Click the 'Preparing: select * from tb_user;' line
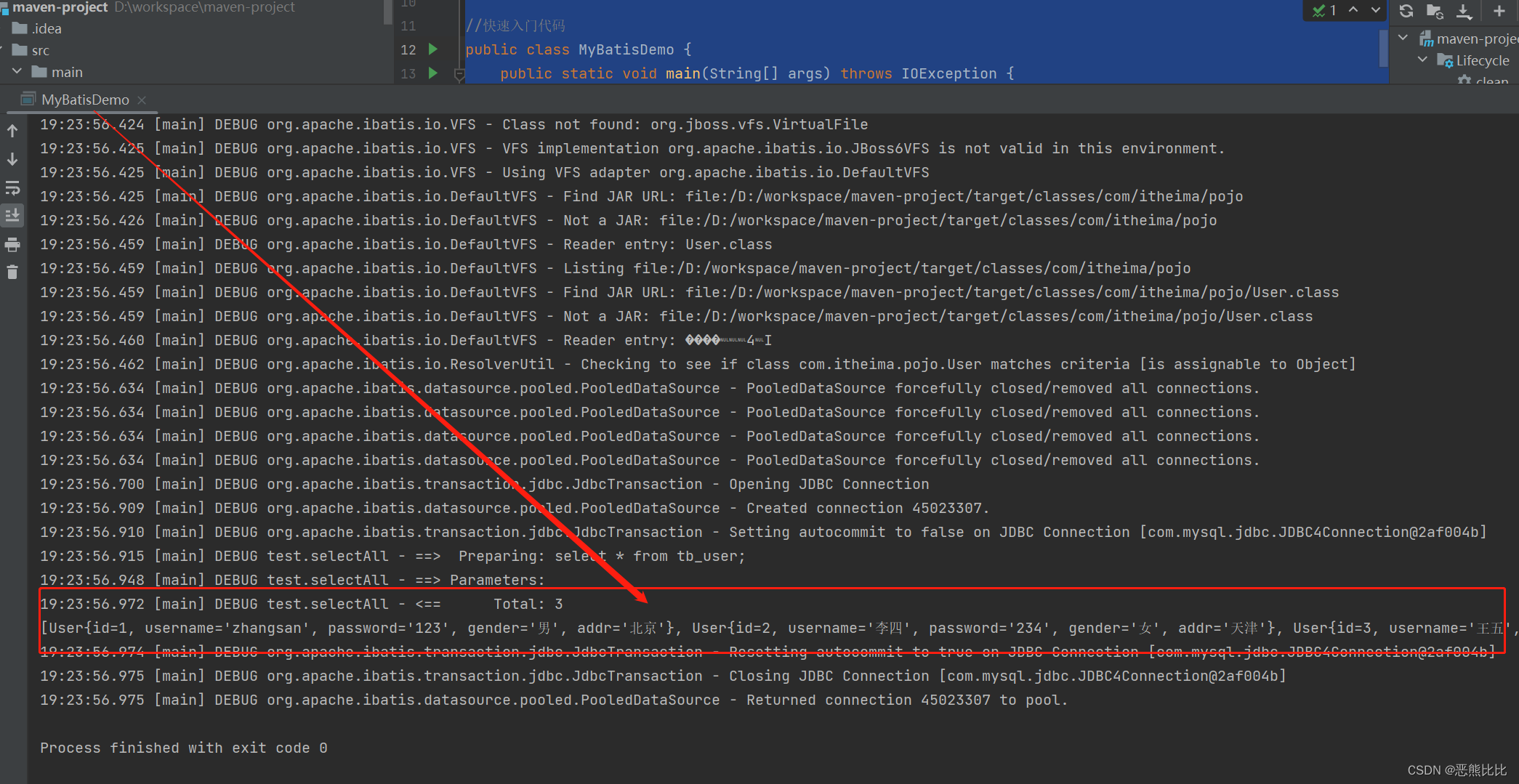This screenshot has height=784, width=1519. 392,556
